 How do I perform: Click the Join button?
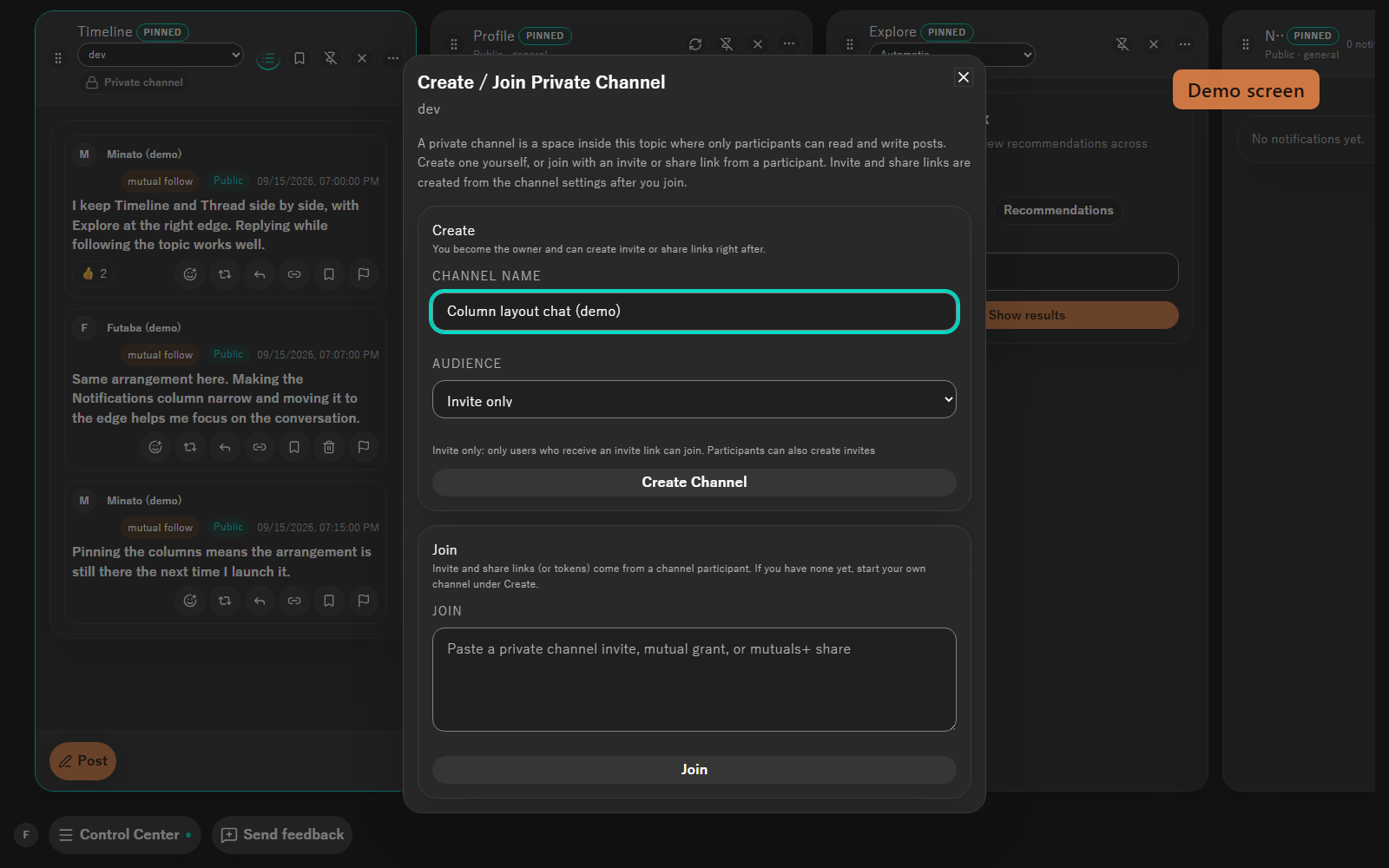(x=694, y=770)
